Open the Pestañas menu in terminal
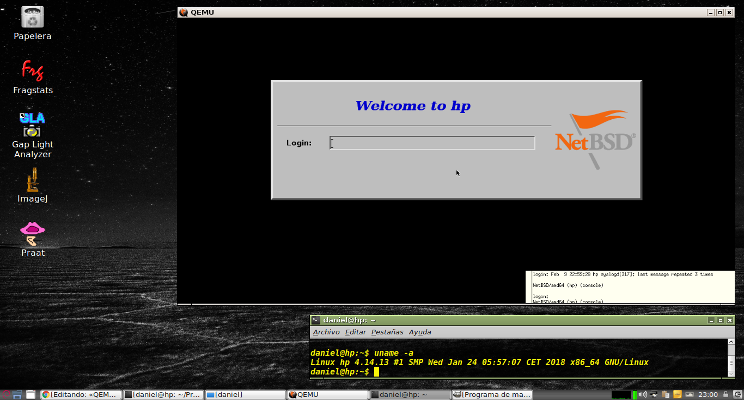The width and height of the screenshot is (744, 400). click(x=387, y=331)
